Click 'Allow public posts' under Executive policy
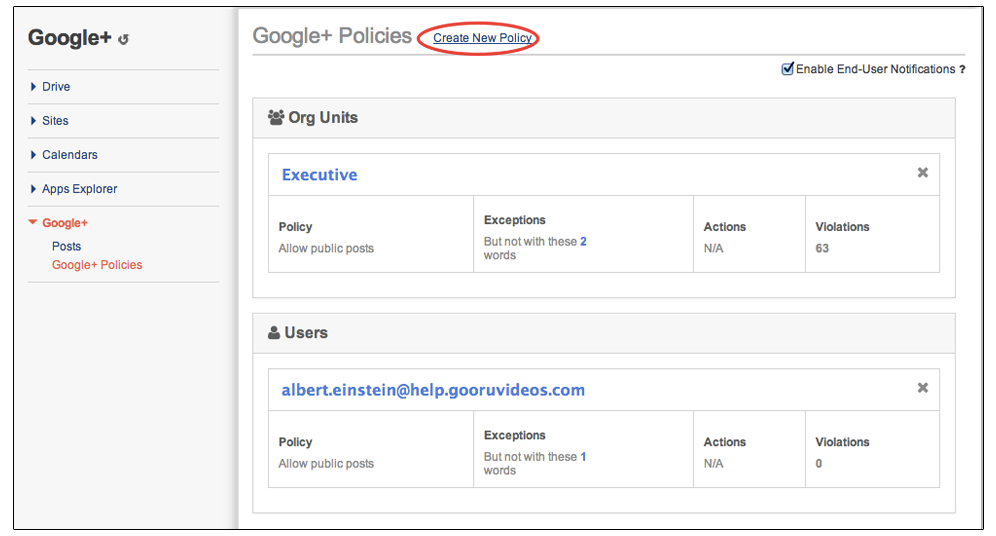The height and width of the screenshot is (536, 996). pyautogui.click(x=326, y=248)
